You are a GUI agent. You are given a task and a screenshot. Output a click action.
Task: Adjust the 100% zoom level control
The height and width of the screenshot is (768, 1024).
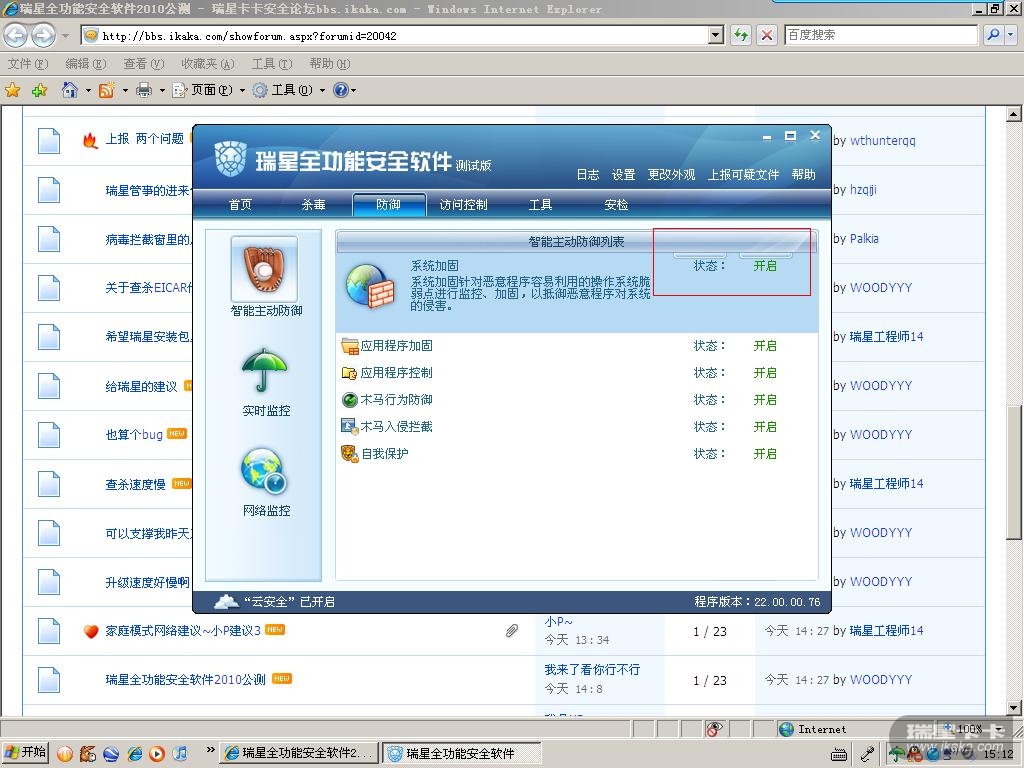click(x=974, y=729)
